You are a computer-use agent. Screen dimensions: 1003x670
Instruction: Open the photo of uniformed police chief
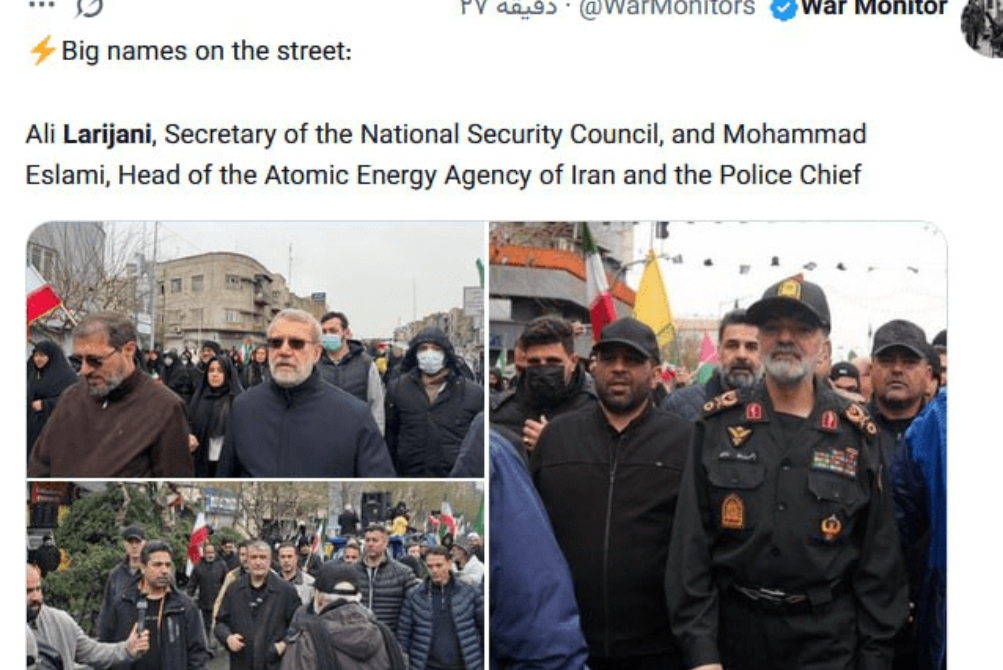point(718,445)
